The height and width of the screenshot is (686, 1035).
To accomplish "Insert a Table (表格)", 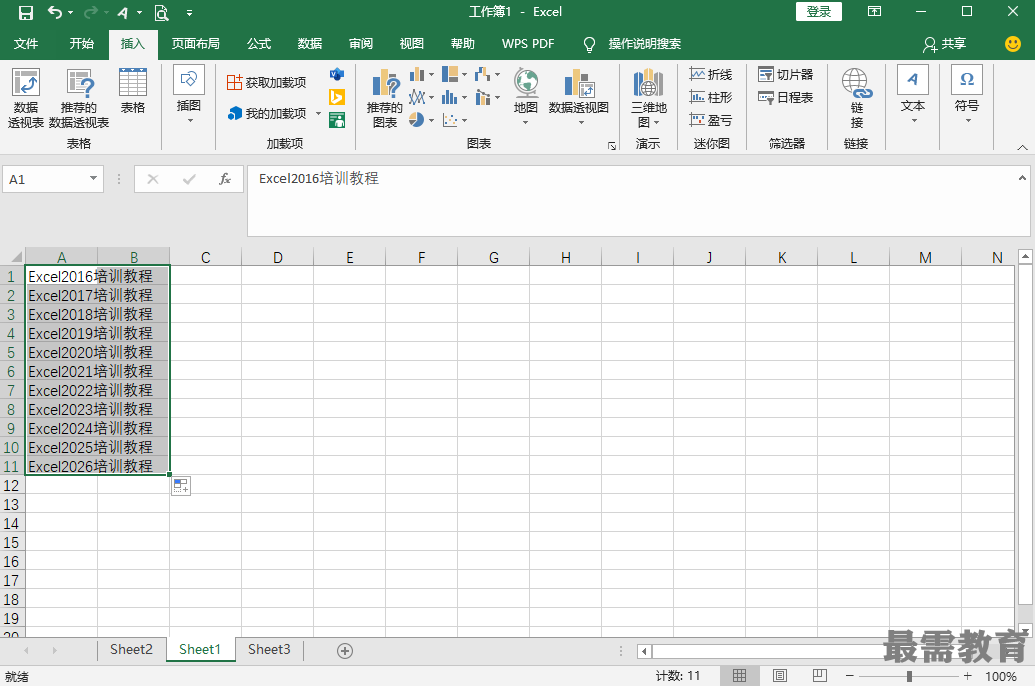I will click(133, 91).
